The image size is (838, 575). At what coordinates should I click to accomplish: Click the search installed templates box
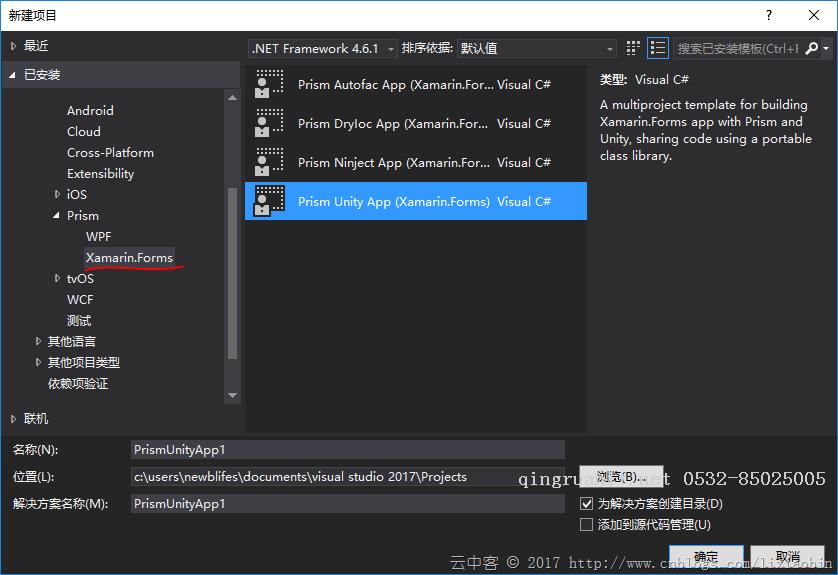tap(738, 49)
